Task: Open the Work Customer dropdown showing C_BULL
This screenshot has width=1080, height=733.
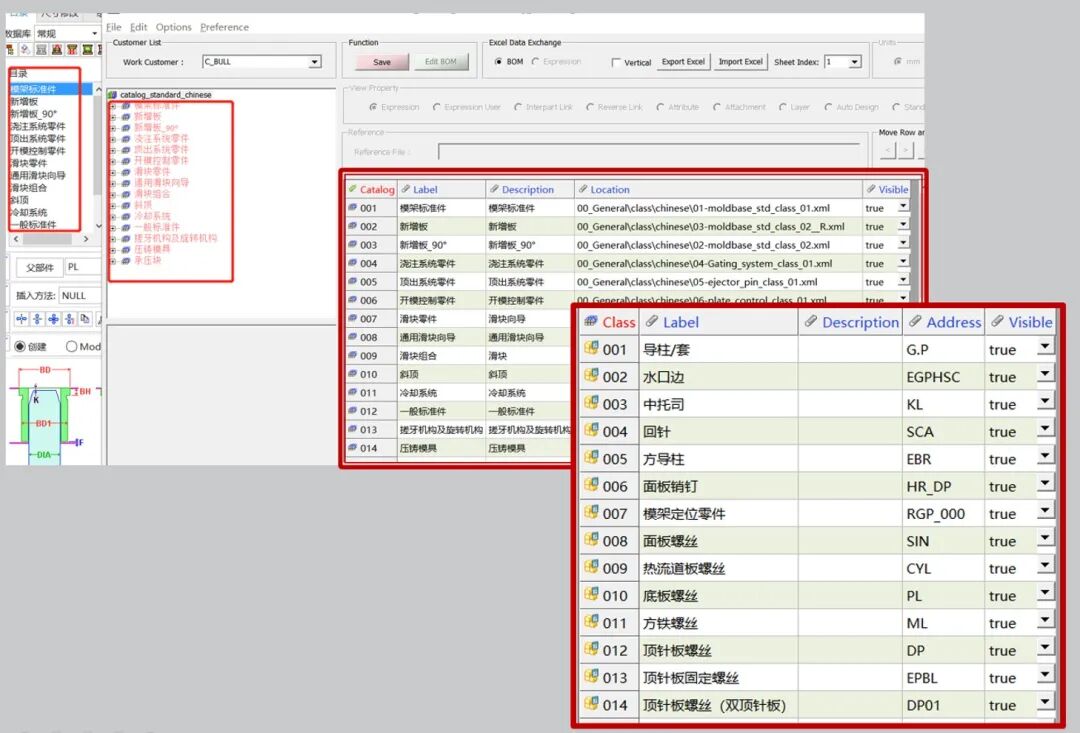Action: (x=316, y=61)
